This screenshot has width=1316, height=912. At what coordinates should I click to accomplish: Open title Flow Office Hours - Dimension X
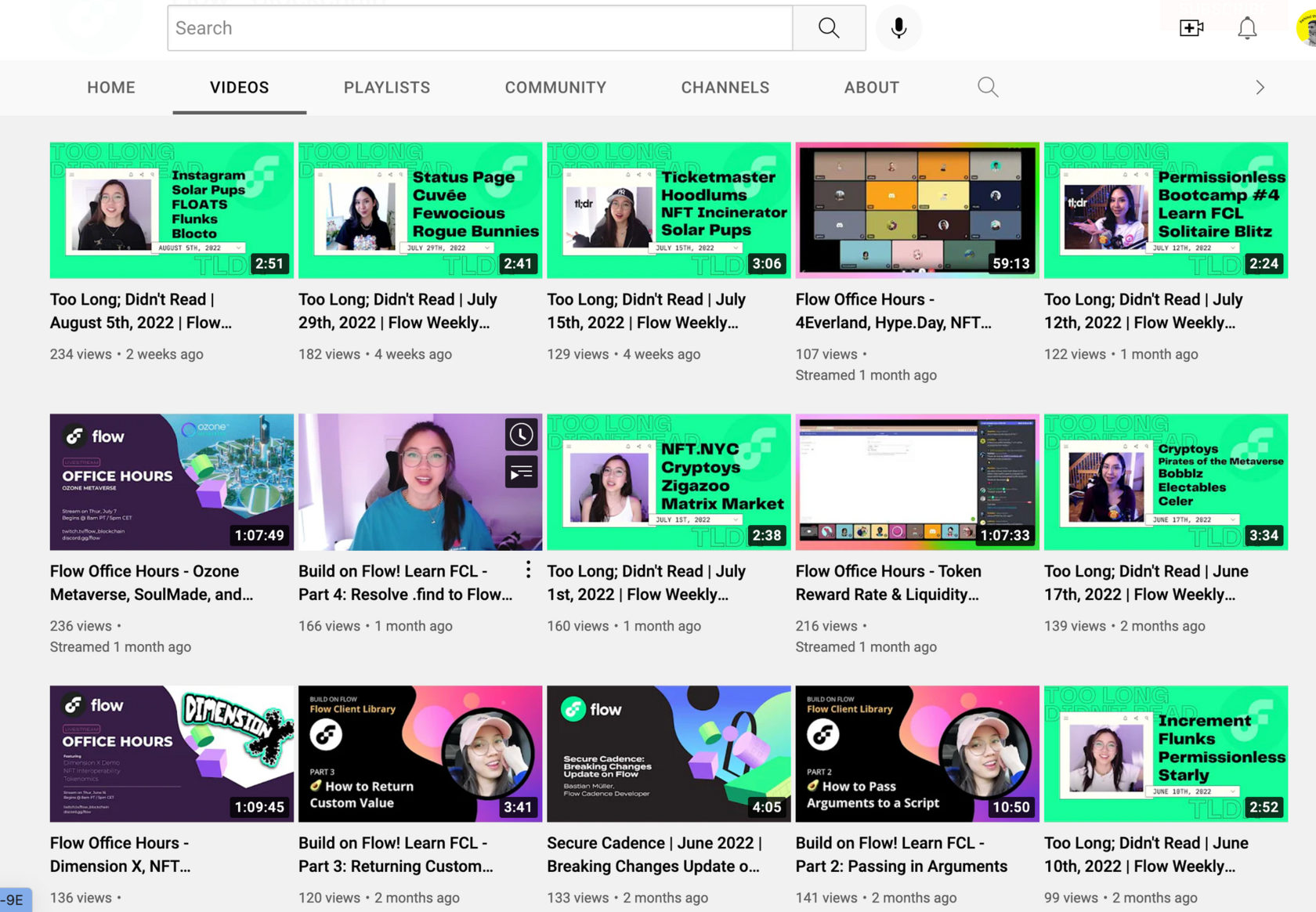pyautogui.click(x=121, y=855)
